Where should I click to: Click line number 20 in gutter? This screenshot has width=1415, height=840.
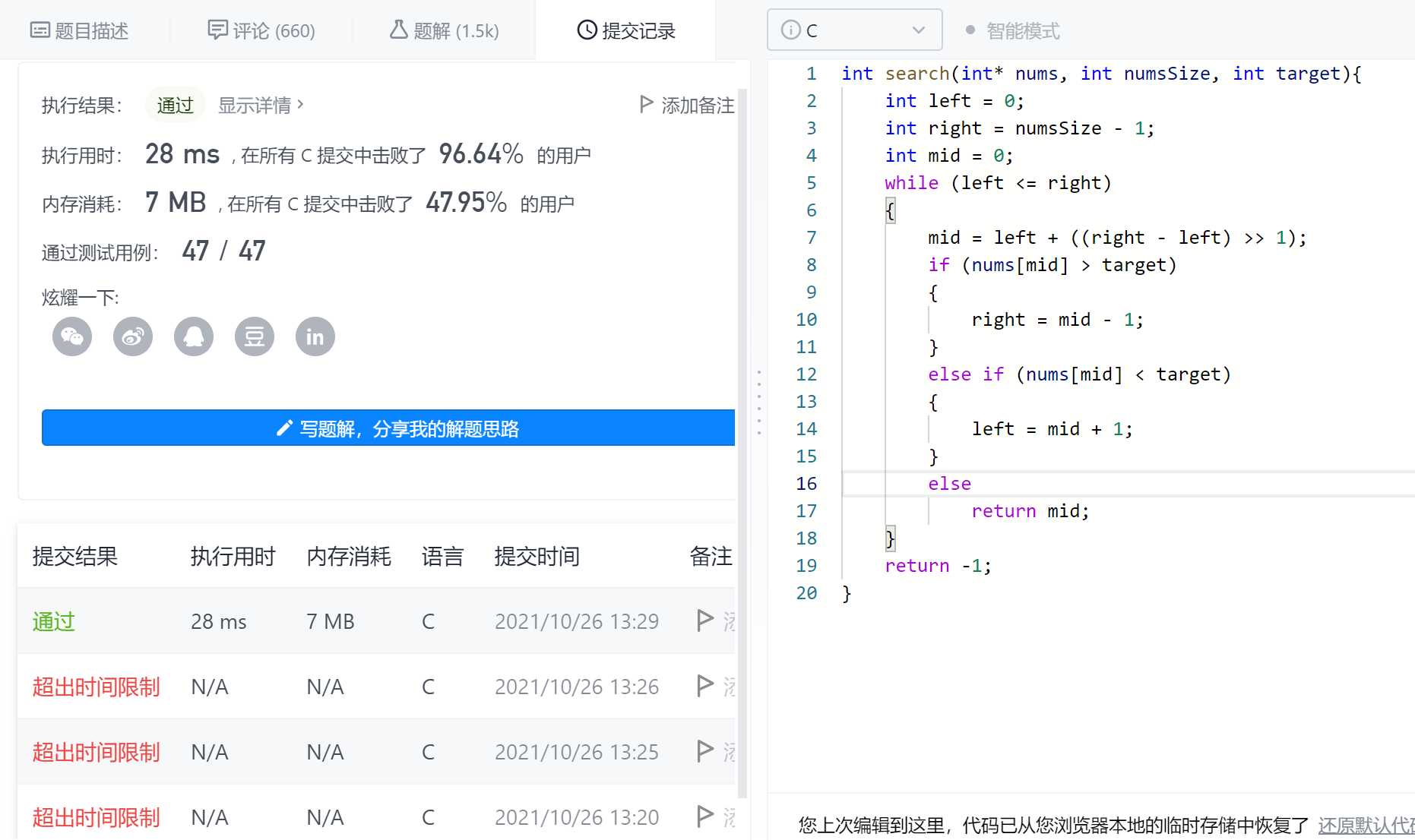click(x=806, y=593)
